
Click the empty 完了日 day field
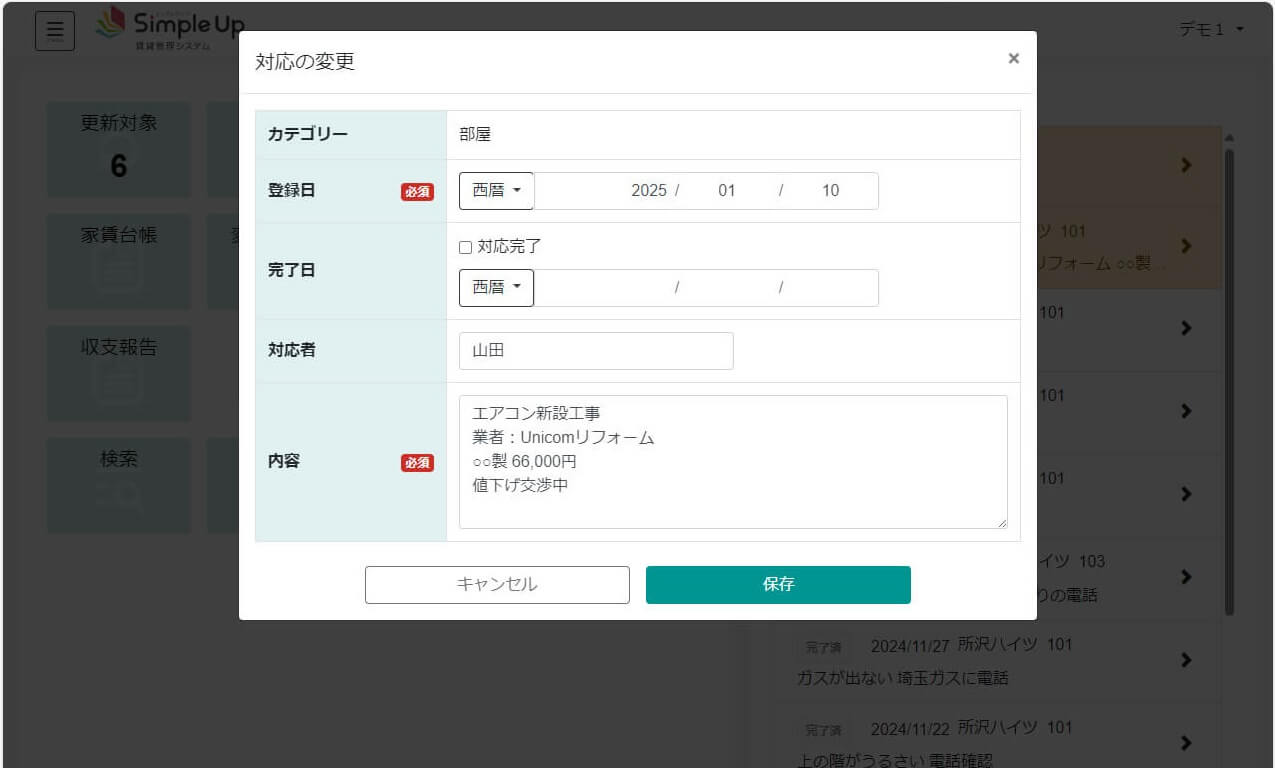click(x=830, y=288)
